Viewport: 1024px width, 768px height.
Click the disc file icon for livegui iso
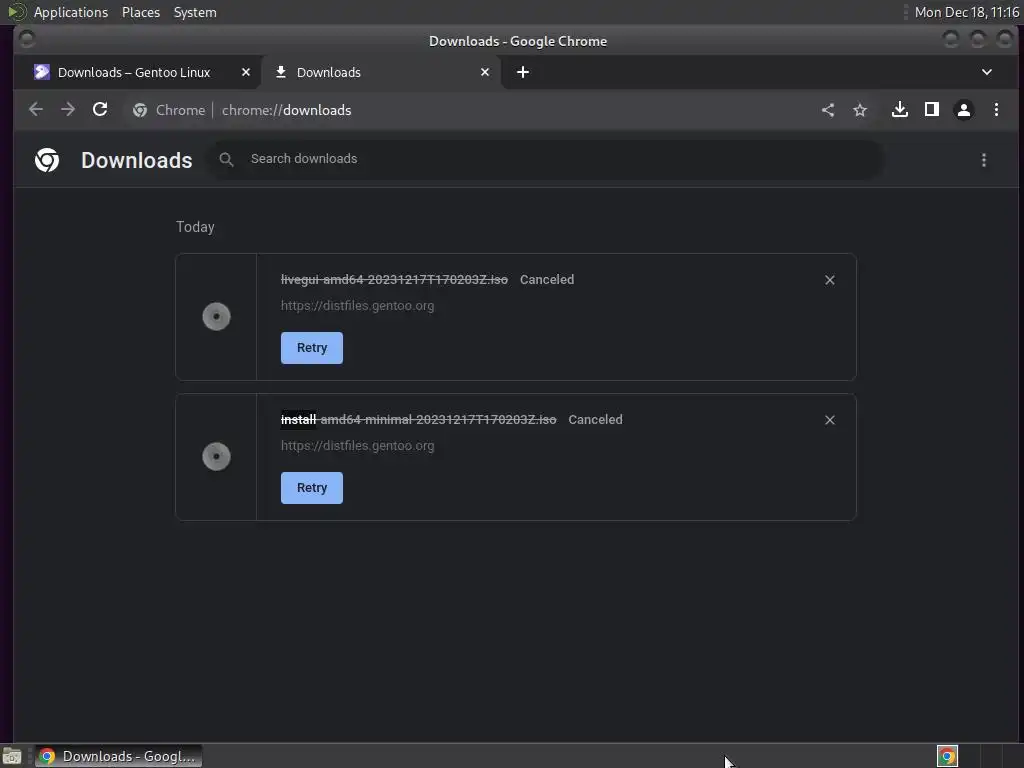pos(216,317)
